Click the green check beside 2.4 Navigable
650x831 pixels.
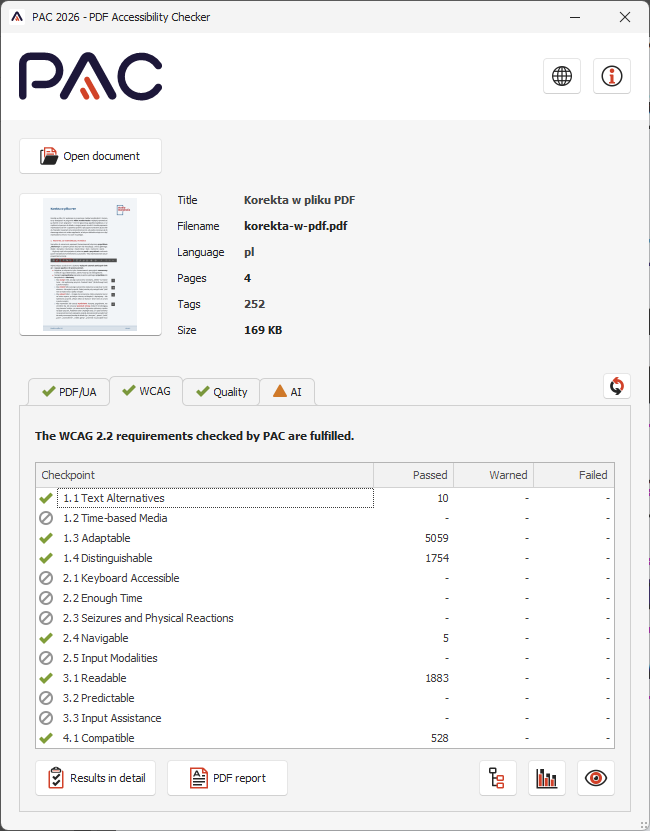46,638
